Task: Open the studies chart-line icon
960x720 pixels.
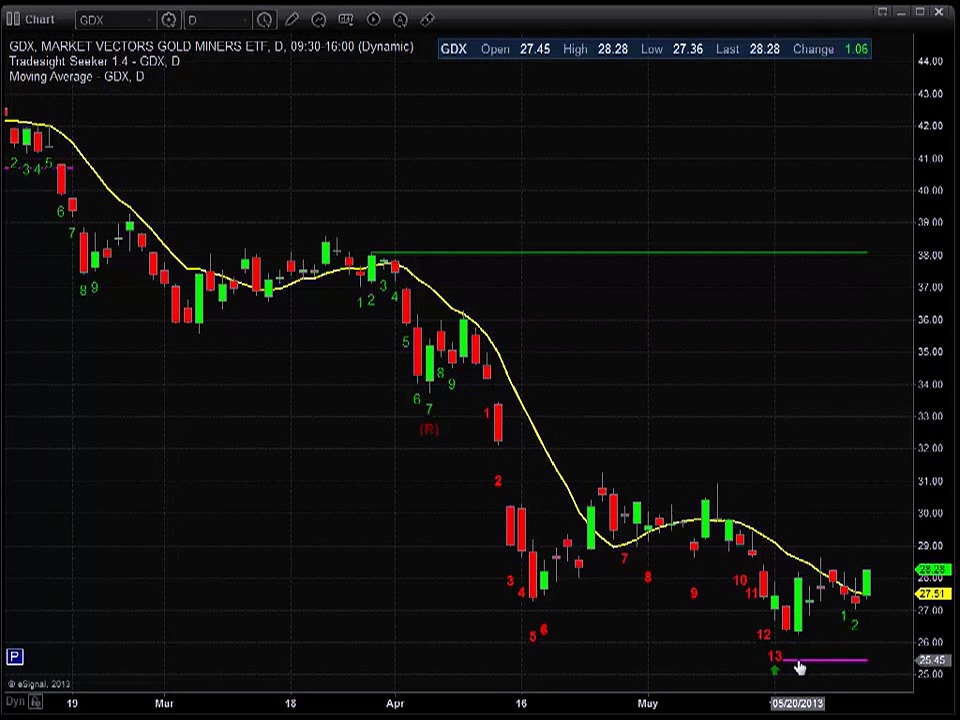Action: point(318,20)
